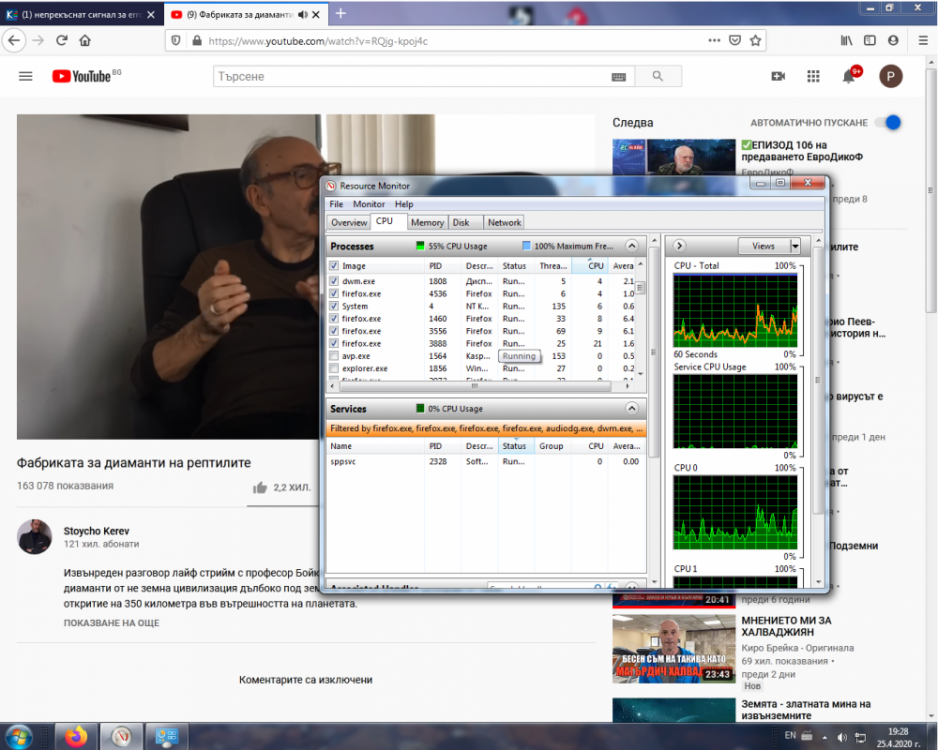Open Help menu in Resource Monitor
938x750 pixels.
(404, 204)
